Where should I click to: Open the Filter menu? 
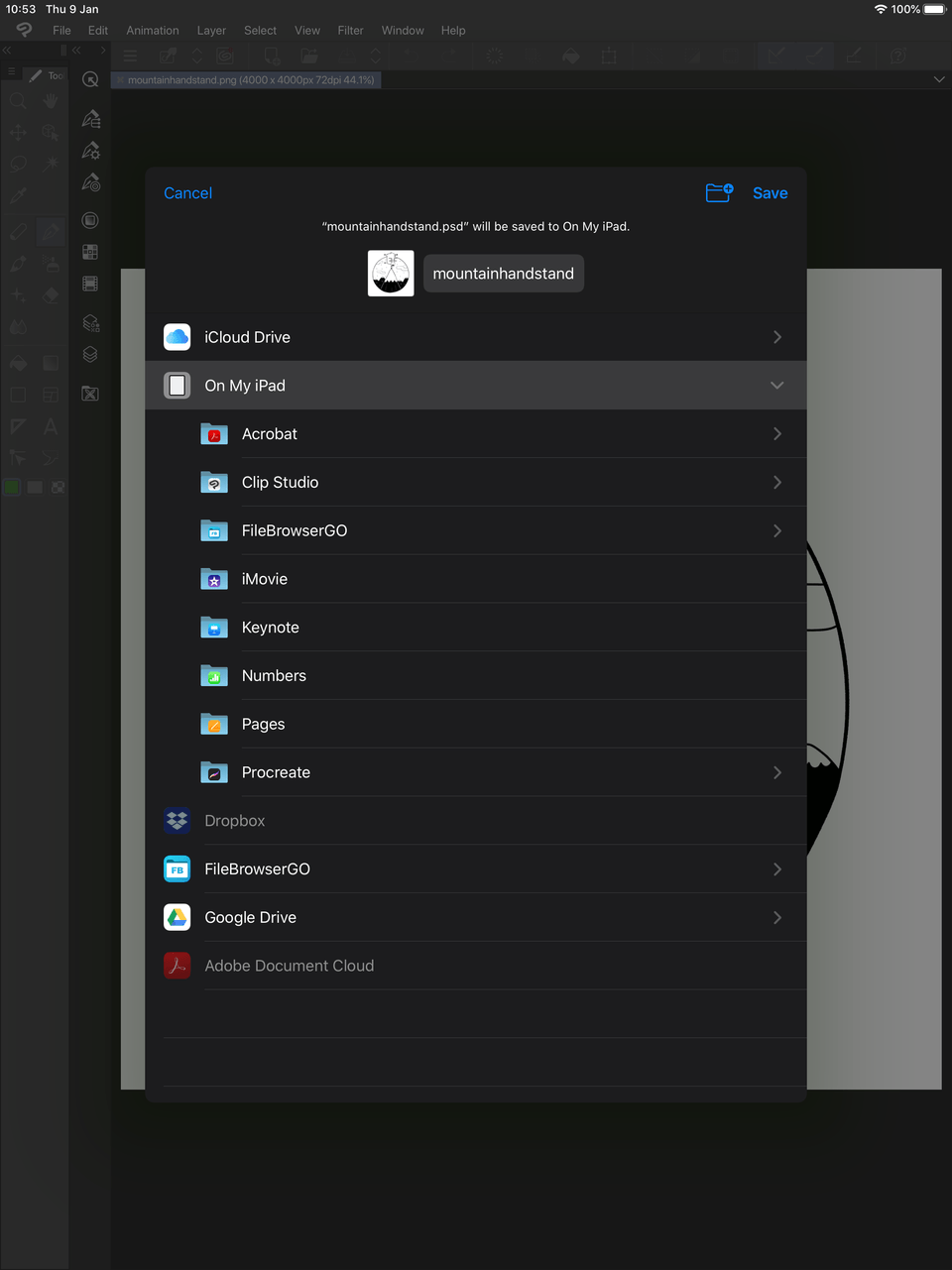(x=350, y=31)
